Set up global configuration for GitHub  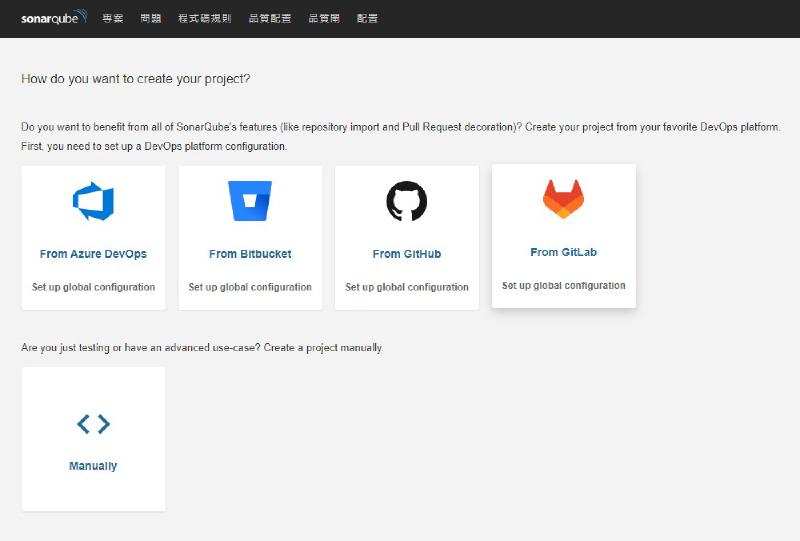(x=407, y=287)
